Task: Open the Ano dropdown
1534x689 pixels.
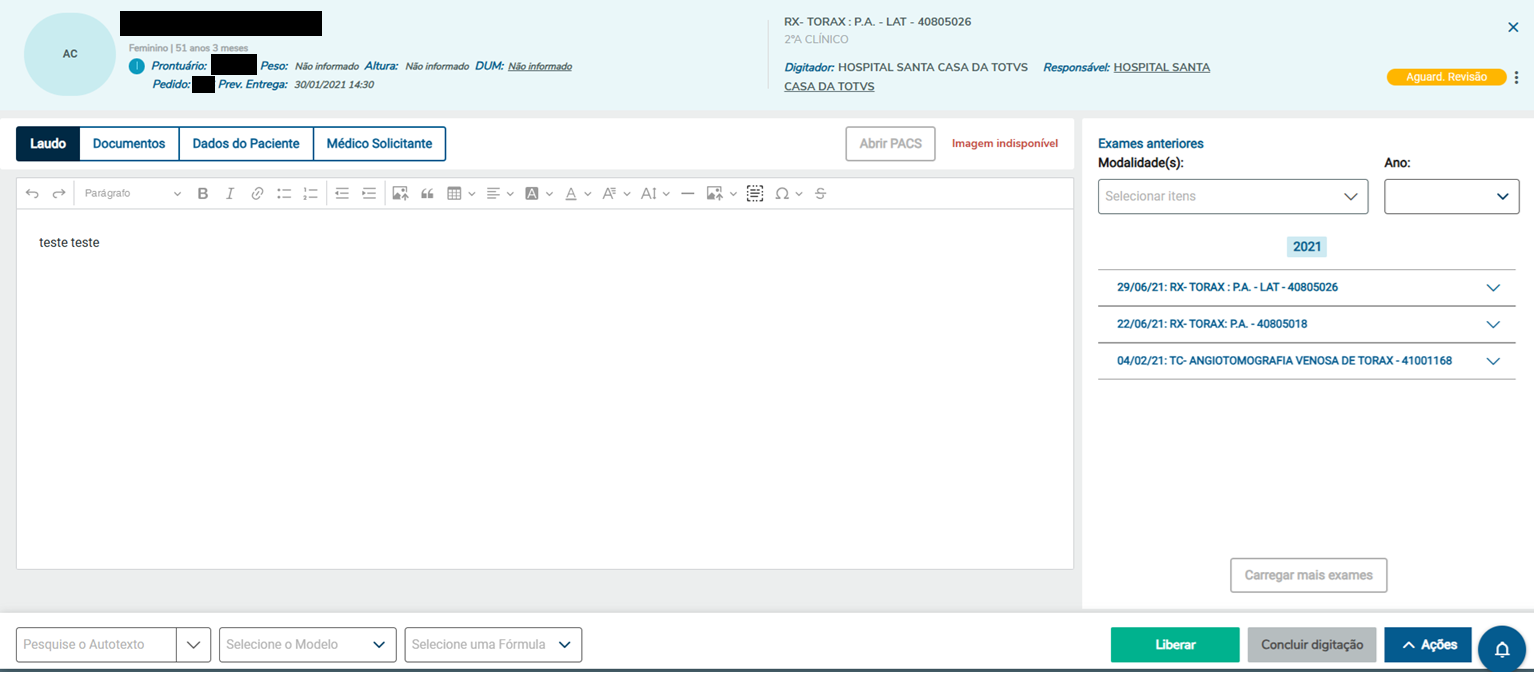Action: click(1452, 197)
